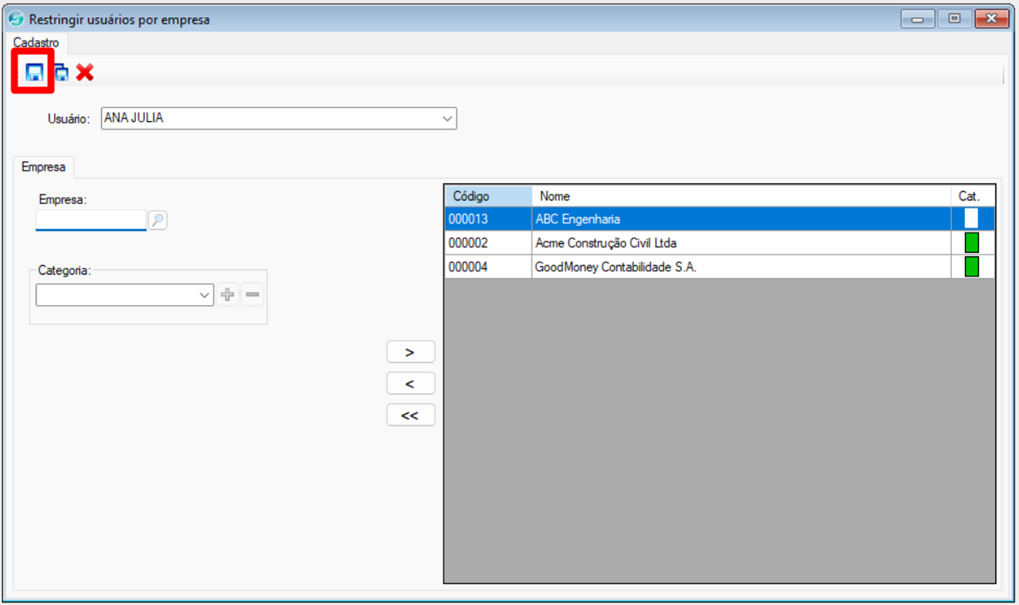Select the Acme Construção Civil Ltda row

(x=719, y=243)
